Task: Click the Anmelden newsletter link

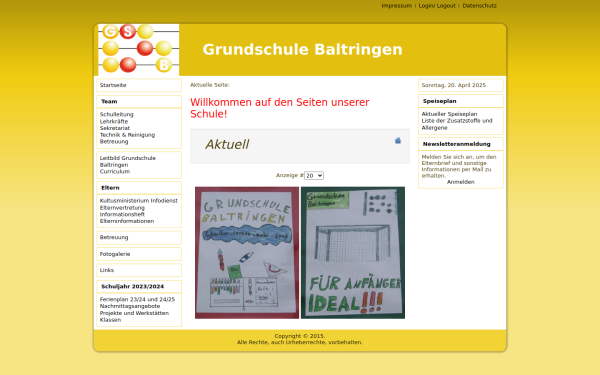Action: (x=461, y=182)
